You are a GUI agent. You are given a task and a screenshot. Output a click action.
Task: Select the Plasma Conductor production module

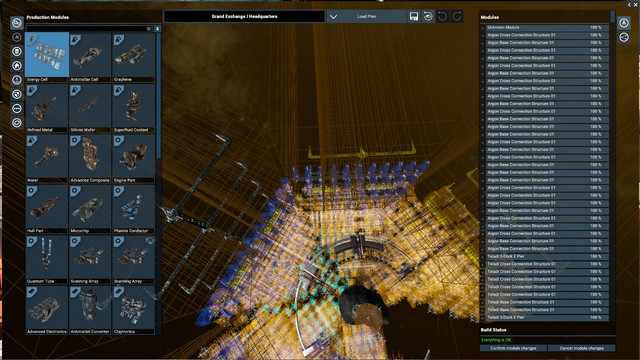point(133,209)
